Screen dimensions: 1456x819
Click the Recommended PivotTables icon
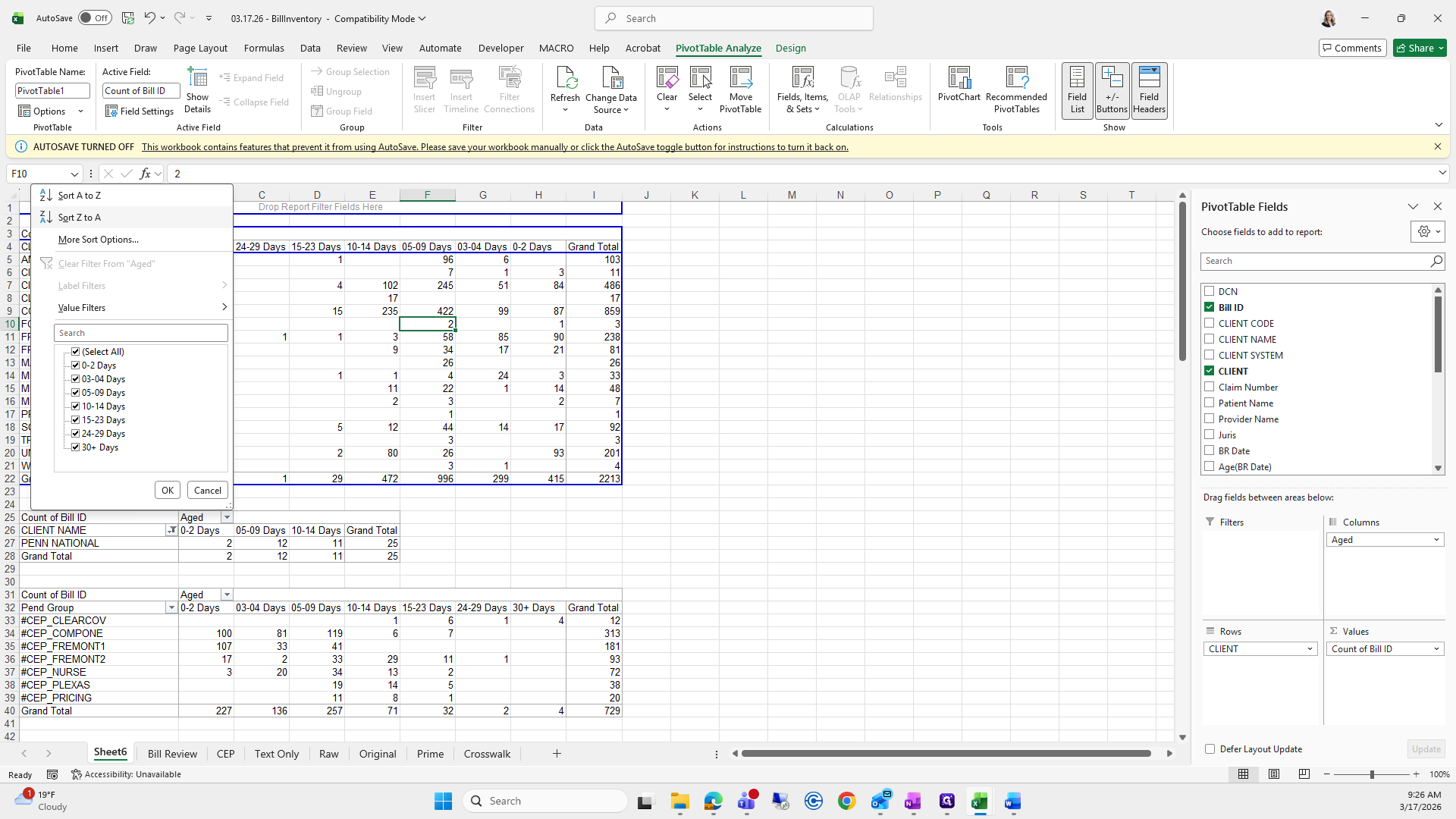(1016, 79)
